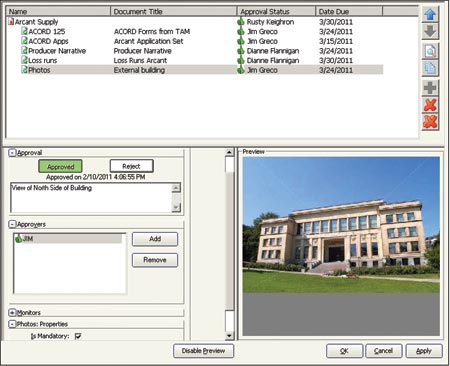Screen dimensions: 450x366
Task: Click the copy documents icon
Action: tap(430, 69)
